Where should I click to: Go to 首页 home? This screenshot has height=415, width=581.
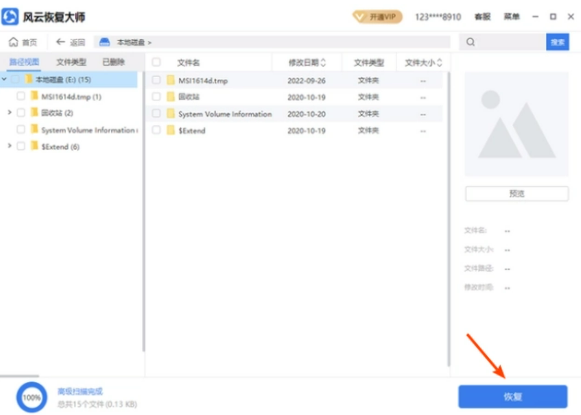pyautogui.click(x=23, y=42)
